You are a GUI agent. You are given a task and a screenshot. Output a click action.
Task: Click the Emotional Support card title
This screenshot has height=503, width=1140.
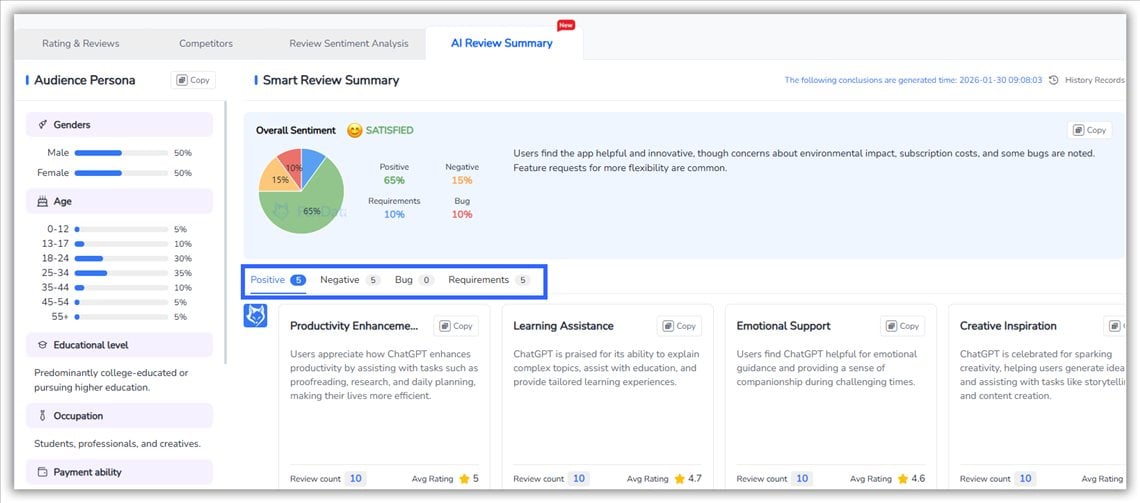tap(783, 326)
